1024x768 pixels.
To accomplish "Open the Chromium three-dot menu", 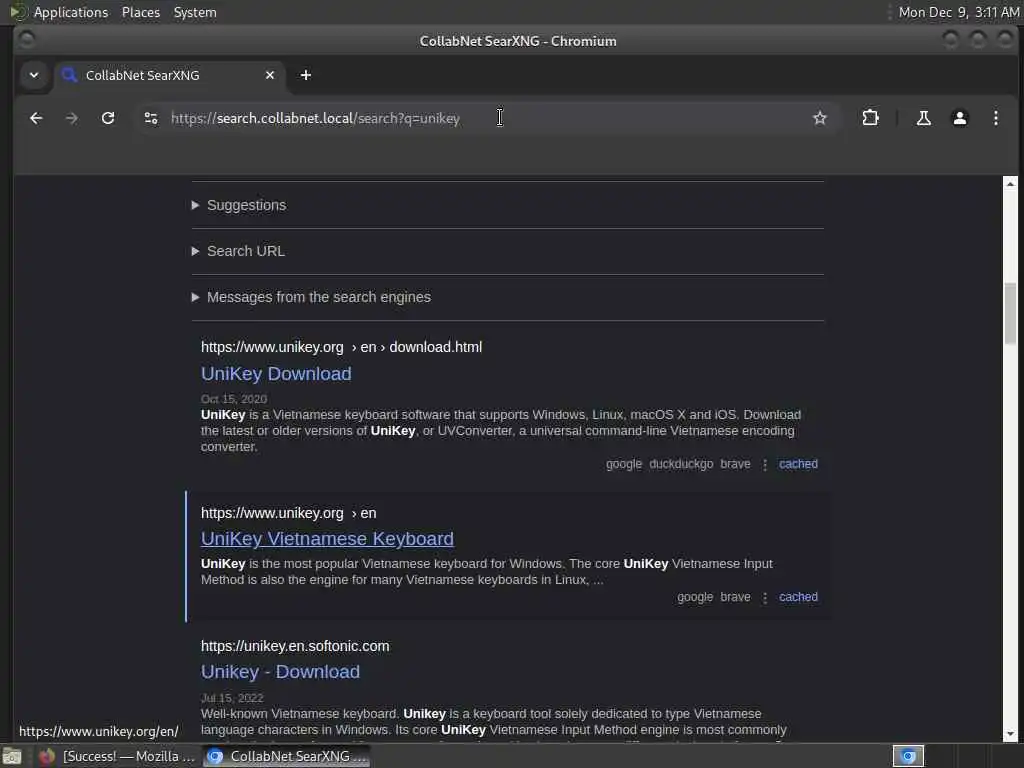I will (x=995, y=118).
